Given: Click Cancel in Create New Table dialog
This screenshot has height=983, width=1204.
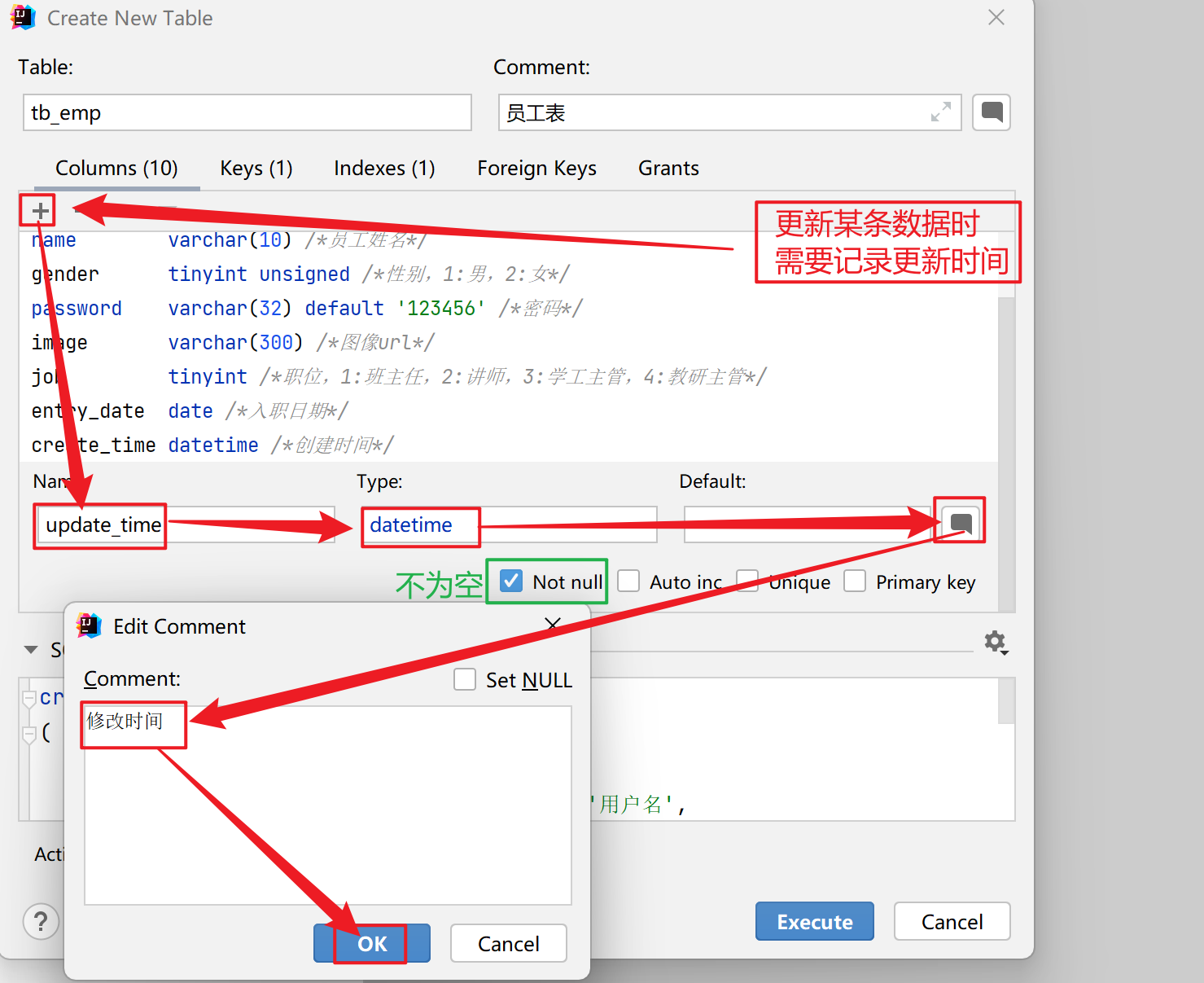Looking at the screenshot, I should click(952, 921).
